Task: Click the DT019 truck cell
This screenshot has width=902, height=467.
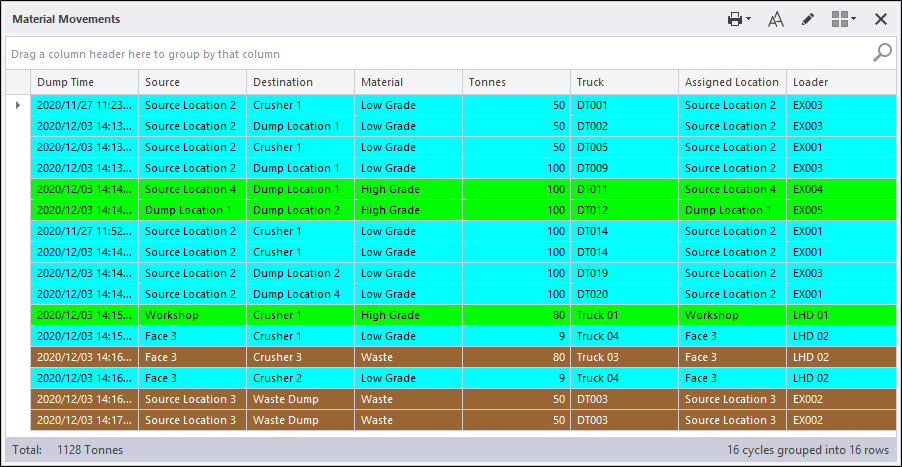Action: coord(624,273)
